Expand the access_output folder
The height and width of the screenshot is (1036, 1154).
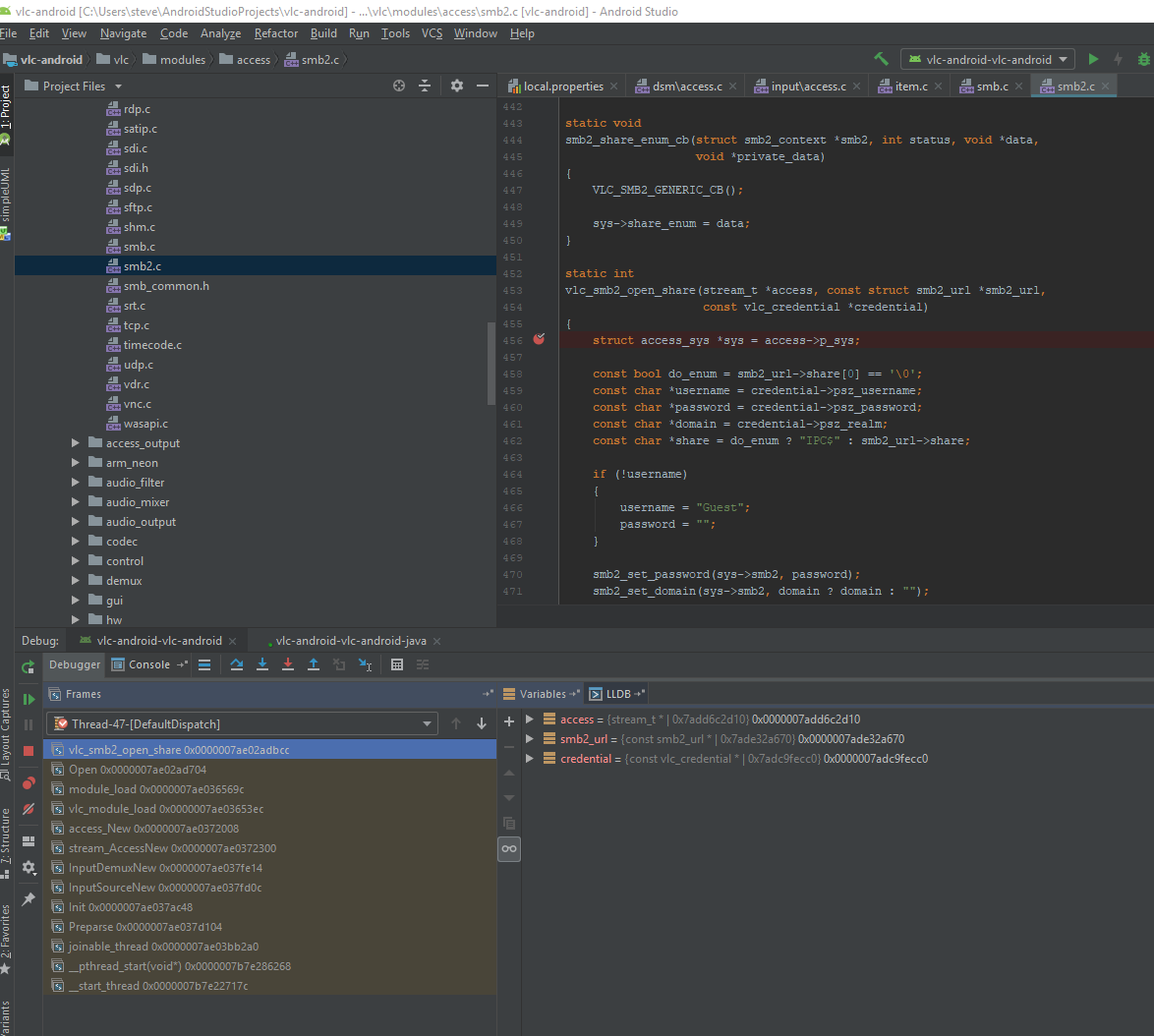(75, 443)
